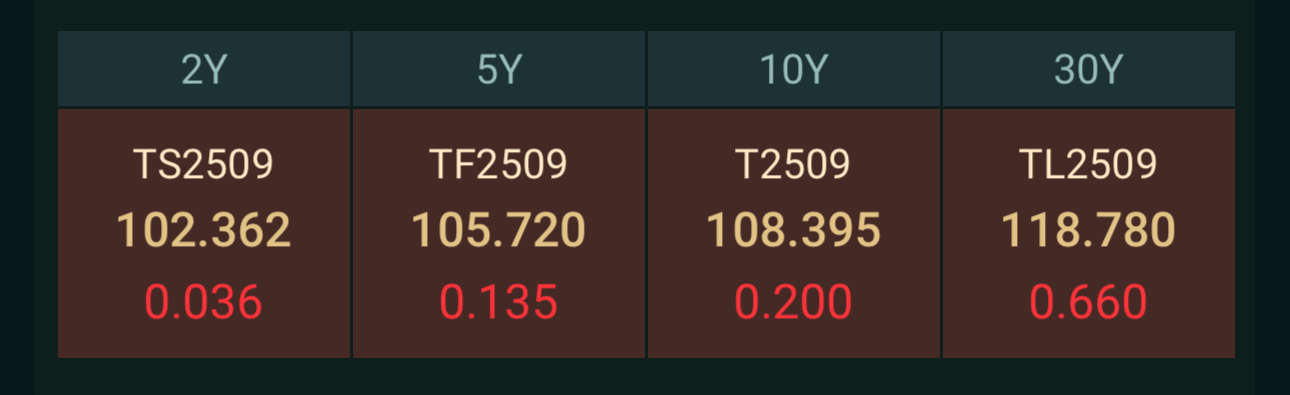Select the 10Y column header
Image resolution: width=1290 pixels, height=395 pixels.
tap(794, 69)
